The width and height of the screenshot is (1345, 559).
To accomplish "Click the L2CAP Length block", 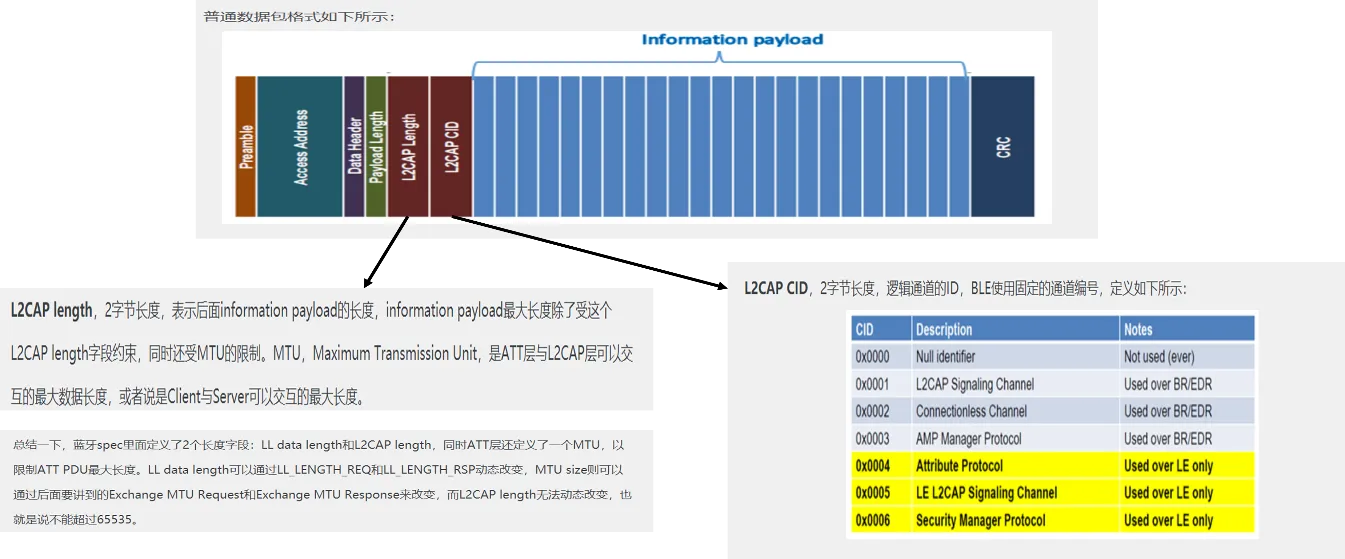I will (408, 146).
